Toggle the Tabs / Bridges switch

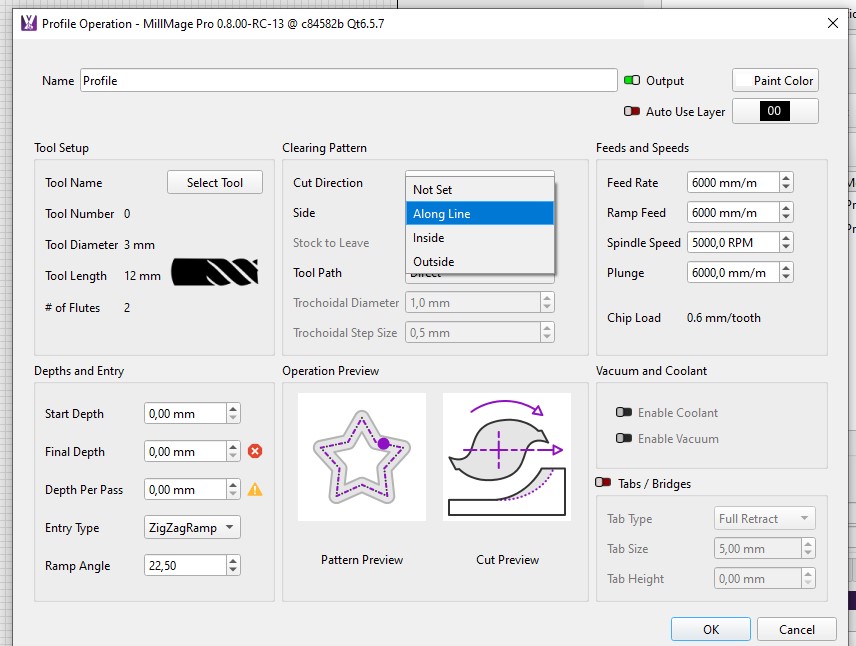(x=604, y=483)
